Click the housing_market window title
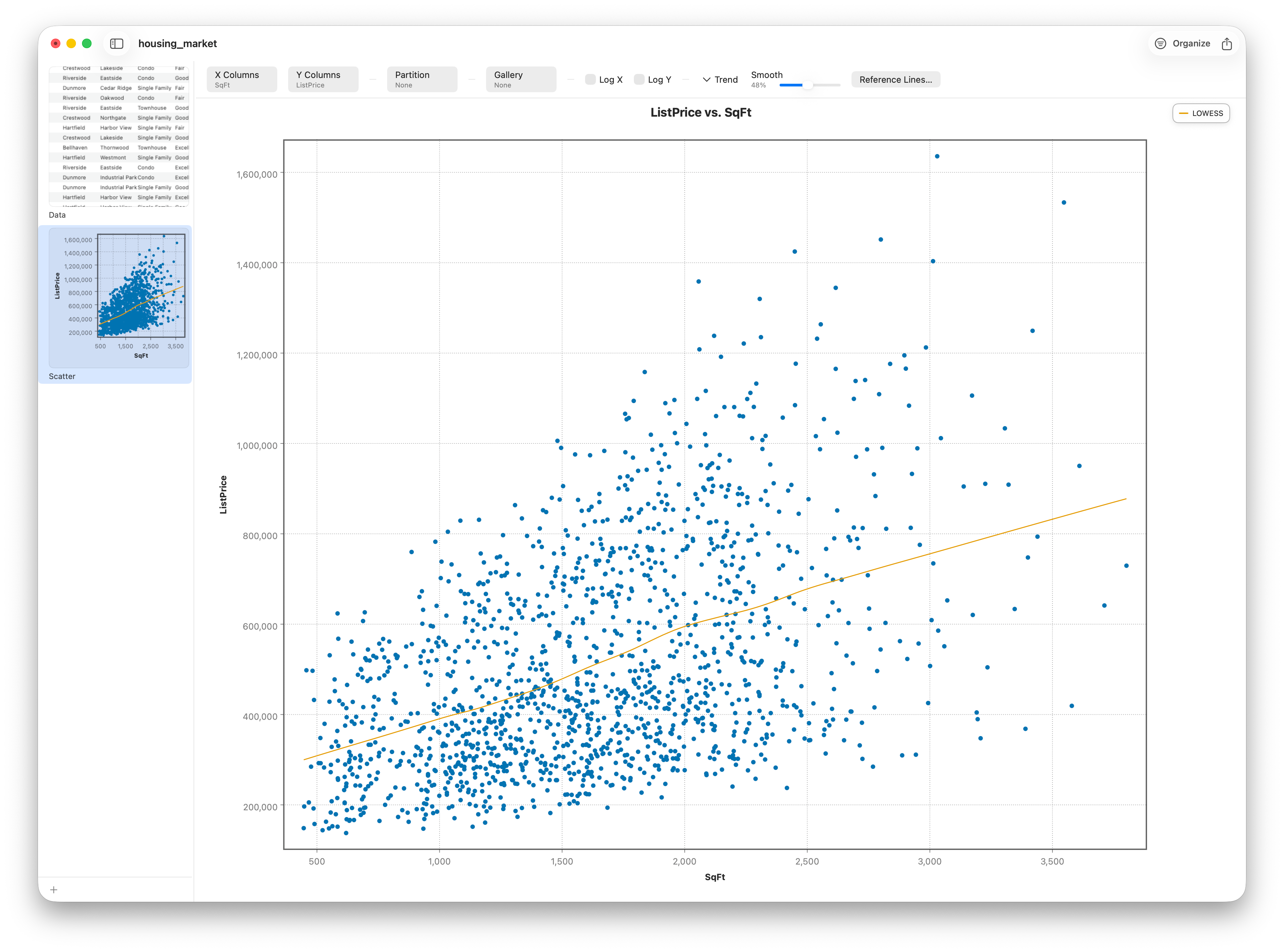The height and width of the screenshot is (952, 1284). [x=177, y=43]
